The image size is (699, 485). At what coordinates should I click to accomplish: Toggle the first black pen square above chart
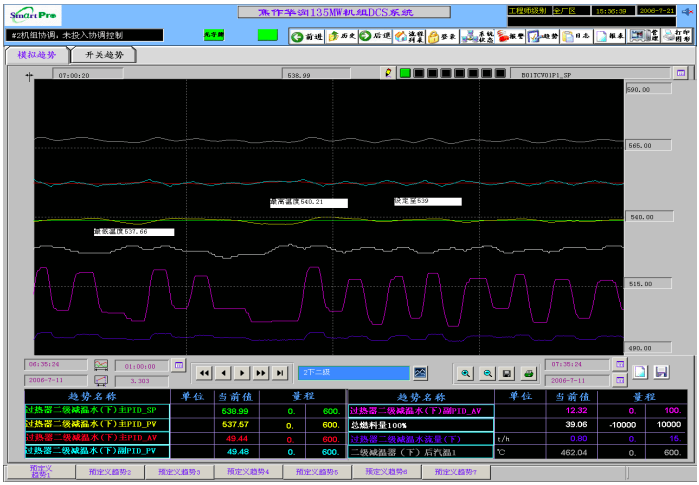(x=419, y=73)
